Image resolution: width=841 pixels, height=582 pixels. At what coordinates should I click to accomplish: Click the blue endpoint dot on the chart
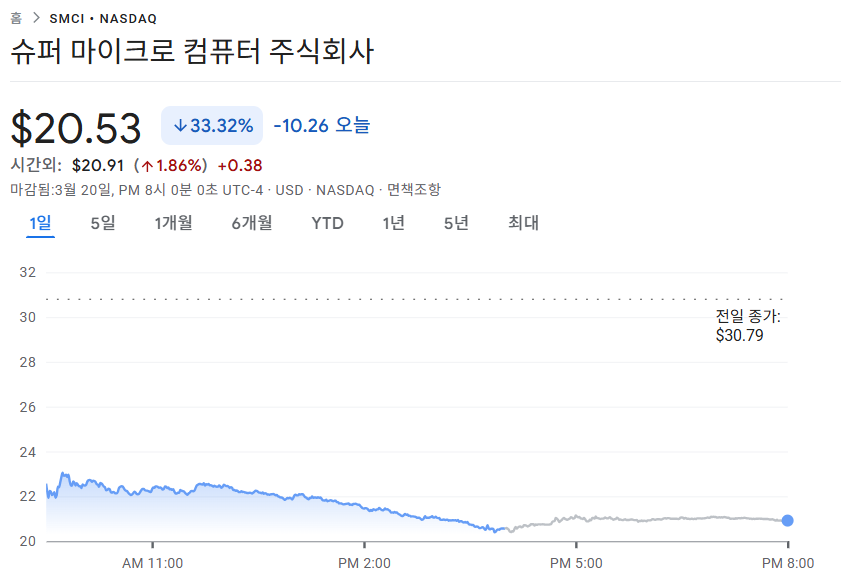click(x=788, y=520)
